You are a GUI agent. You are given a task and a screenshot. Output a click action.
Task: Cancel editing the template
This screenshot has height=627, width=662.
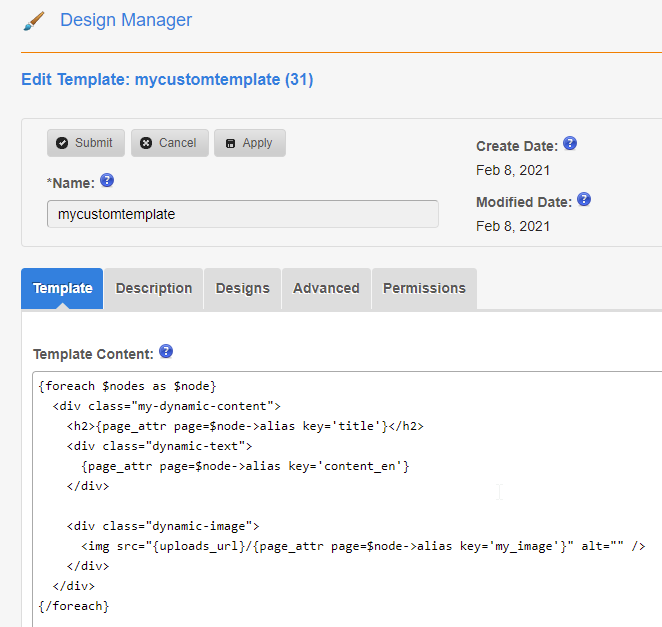click(x=169, y=143)
